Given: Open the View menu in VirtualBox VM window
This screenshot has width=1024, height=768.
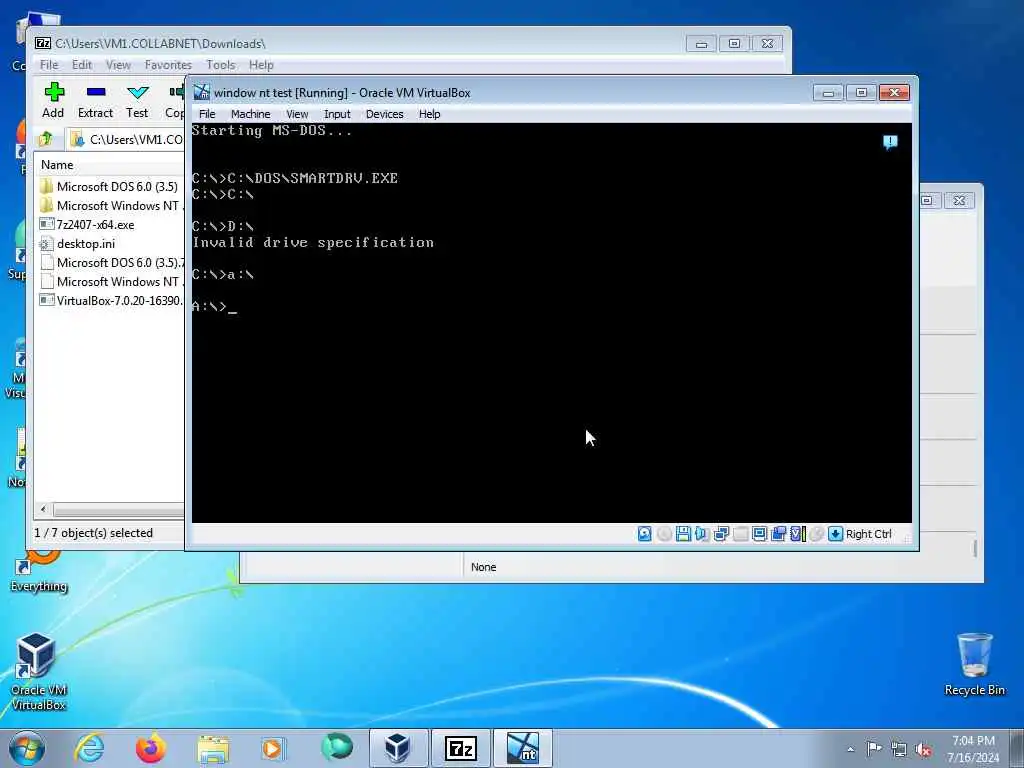Looking at the screenshot, I should [297, 114].
